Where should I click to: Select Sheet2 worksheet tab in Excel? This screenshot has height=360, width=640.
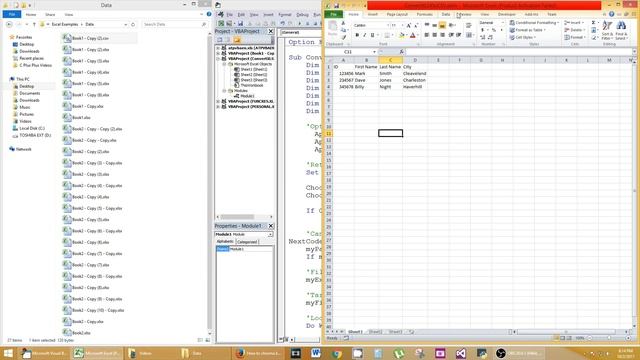(376, 332)
